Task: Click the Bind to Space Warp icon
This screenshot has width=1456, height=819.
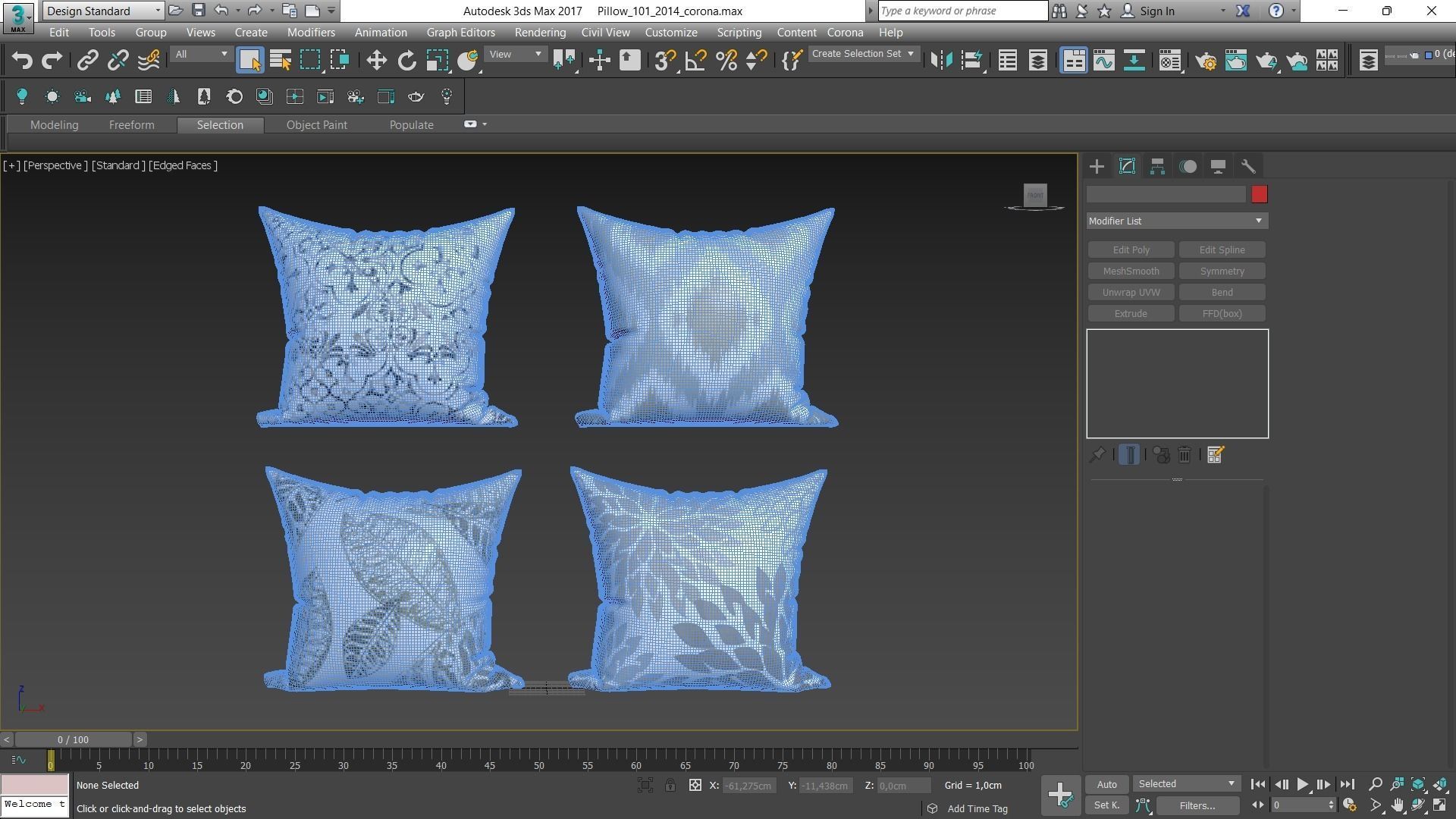Action: coord(149,61)
